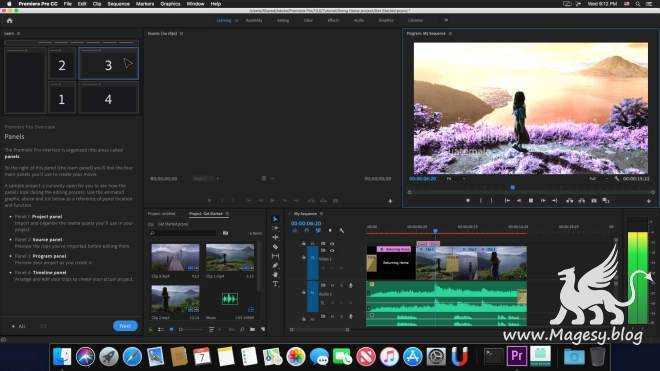This screenshot has width=660, height=371.
Task: Click panel box 2 in Learn diagram
Action: [x=62, y=64]
